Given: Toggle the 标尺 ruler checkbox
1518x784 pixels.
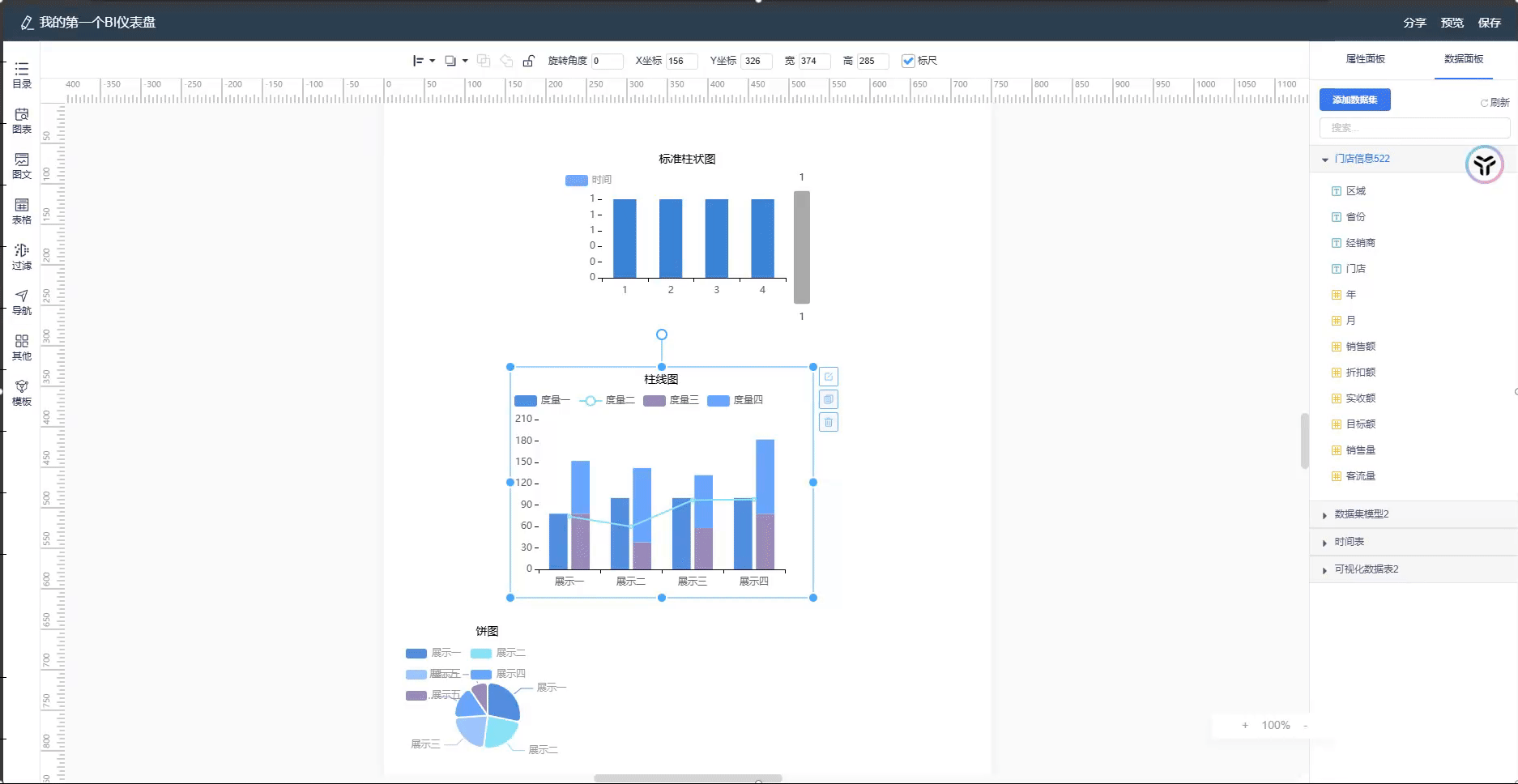Looking at the screenshot, I should click(x=908, y=61).
